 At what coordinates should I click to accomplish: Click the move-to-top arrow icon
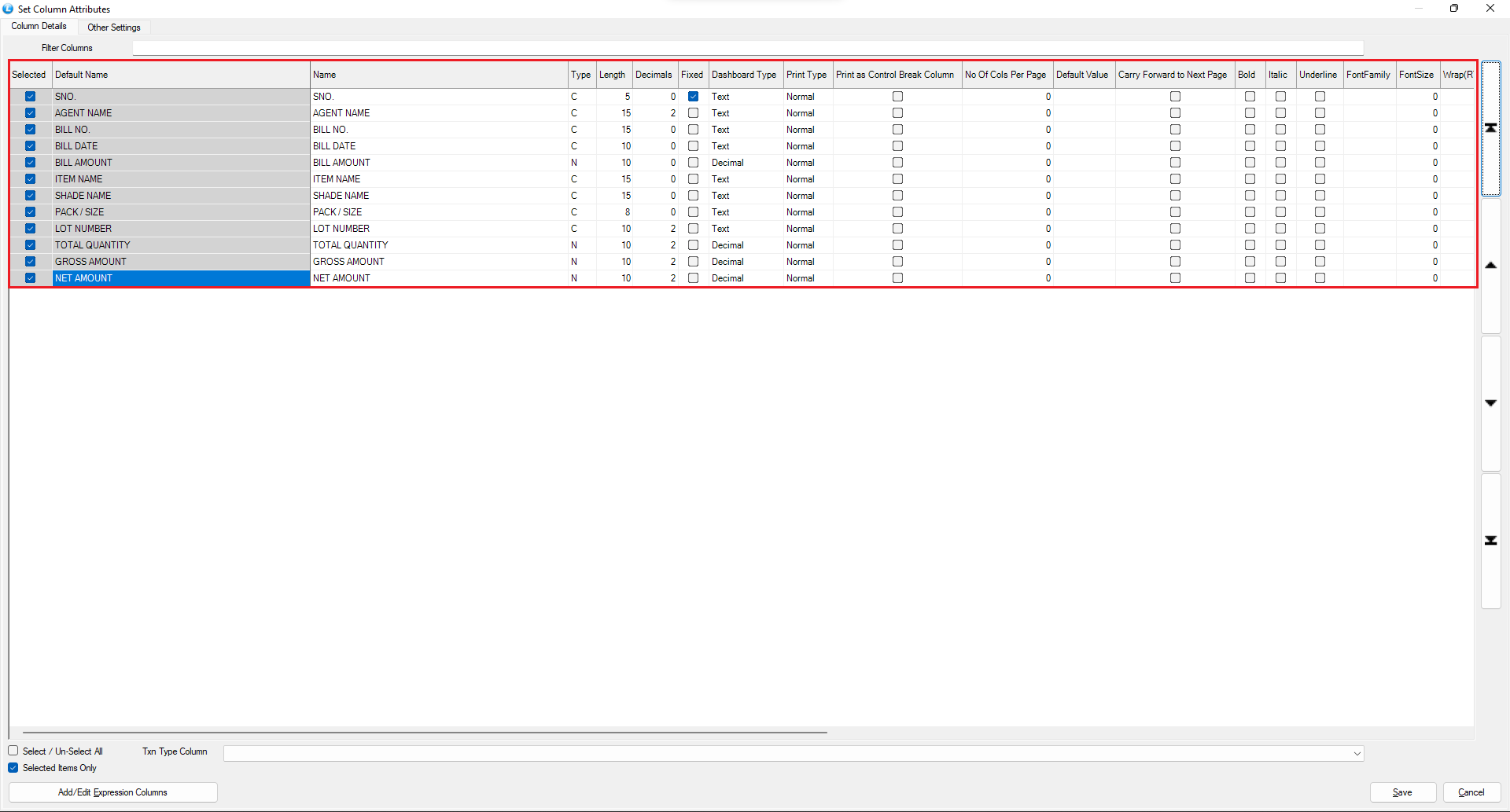pos(1490,128)
